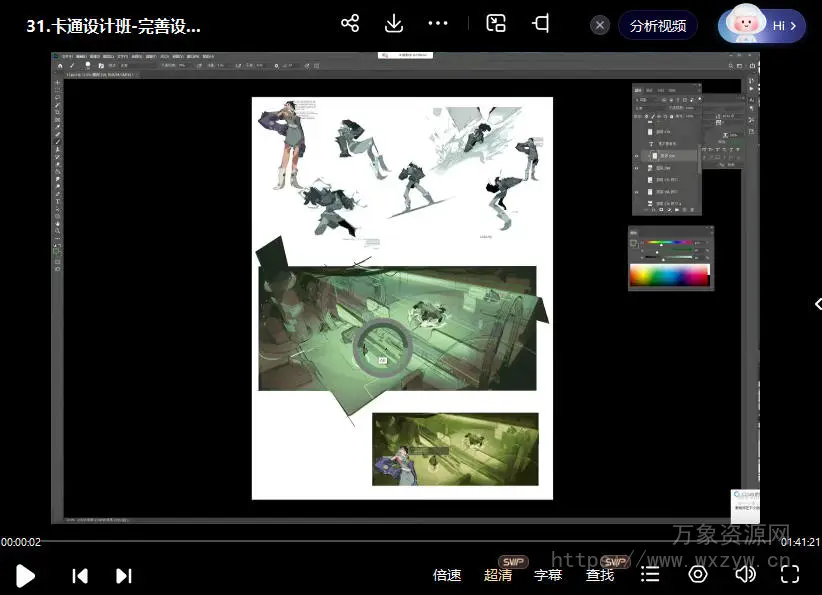Skip to the previous video

click(80, 575)
